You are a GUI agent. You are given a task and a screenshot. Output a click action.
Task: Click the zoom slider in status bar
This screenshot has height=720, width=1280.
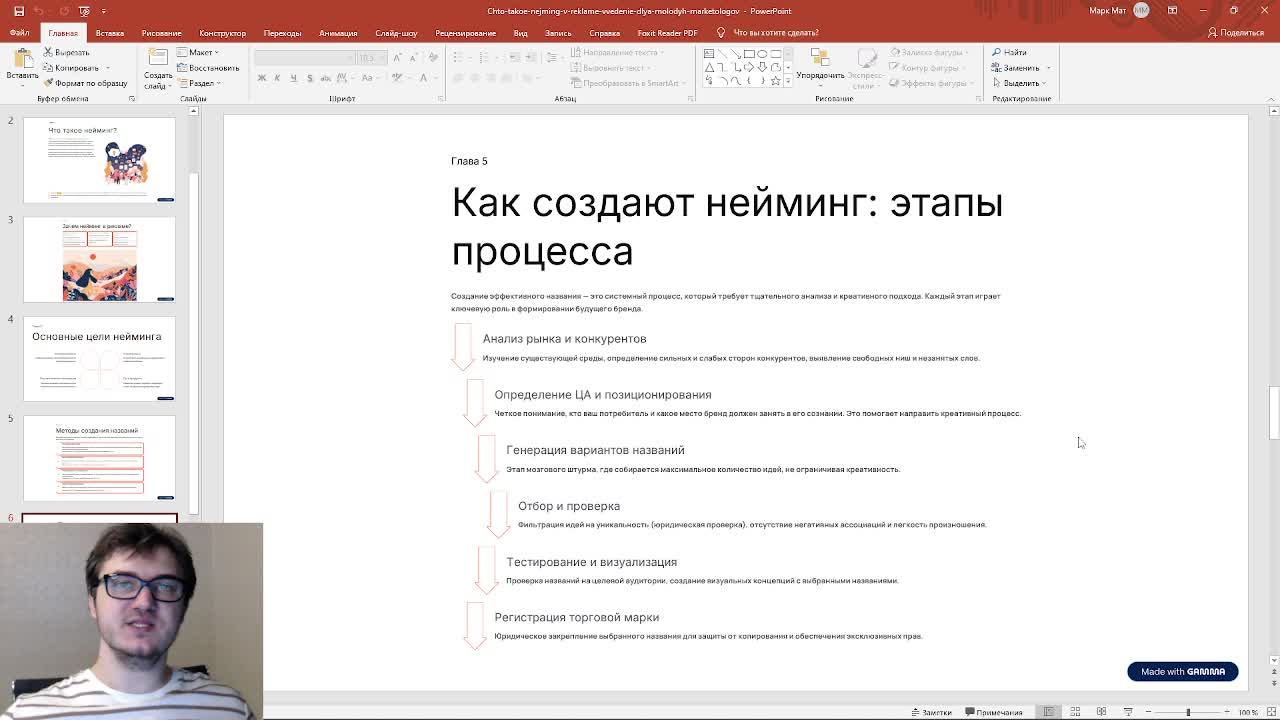(1188, 712)
